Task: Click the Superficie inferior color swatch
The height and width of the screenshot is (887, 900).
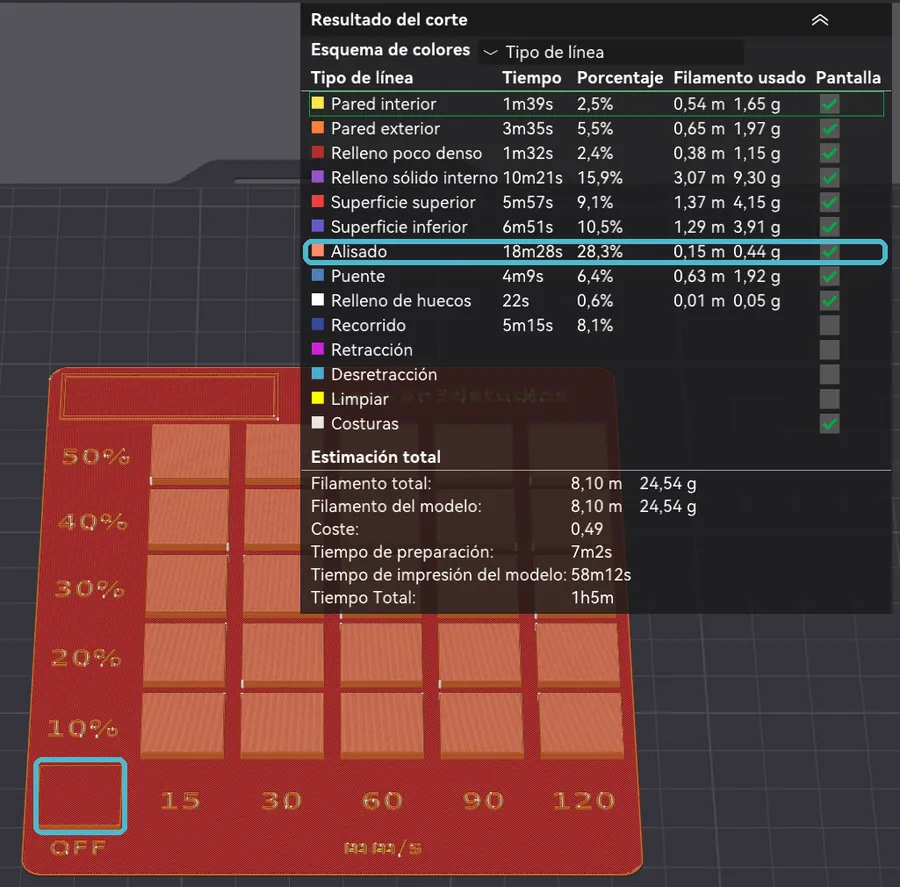Action: pos(317,226)
